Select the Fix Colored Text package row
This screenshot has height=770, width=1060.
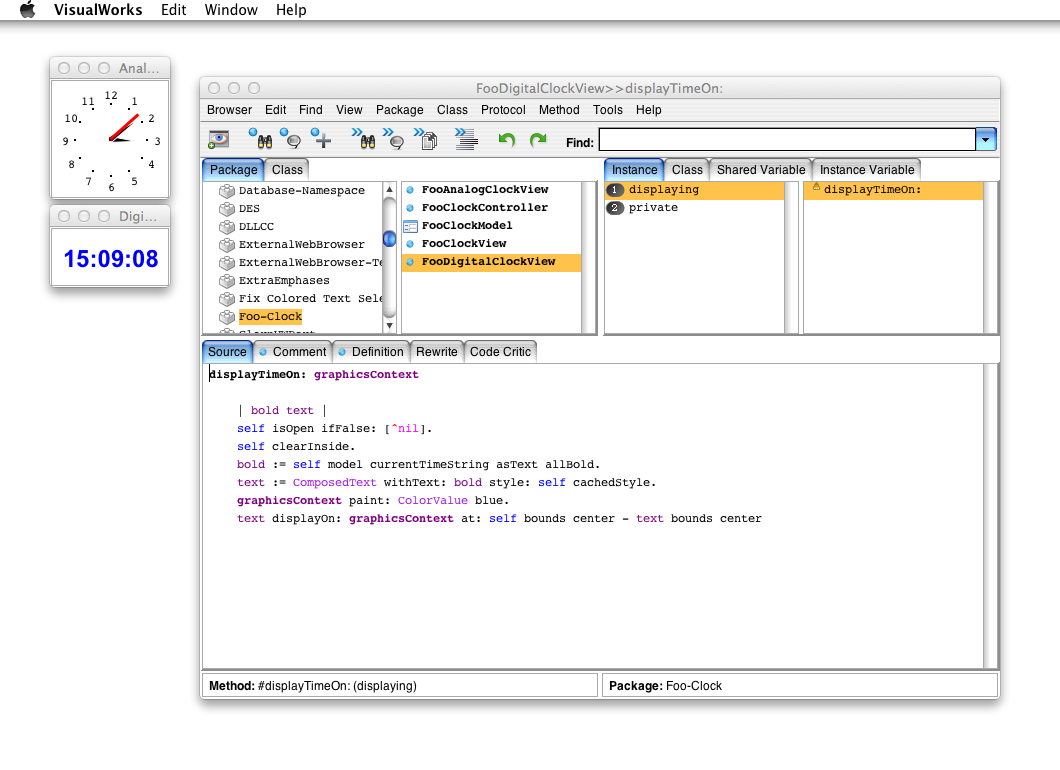tap(301, 299)
